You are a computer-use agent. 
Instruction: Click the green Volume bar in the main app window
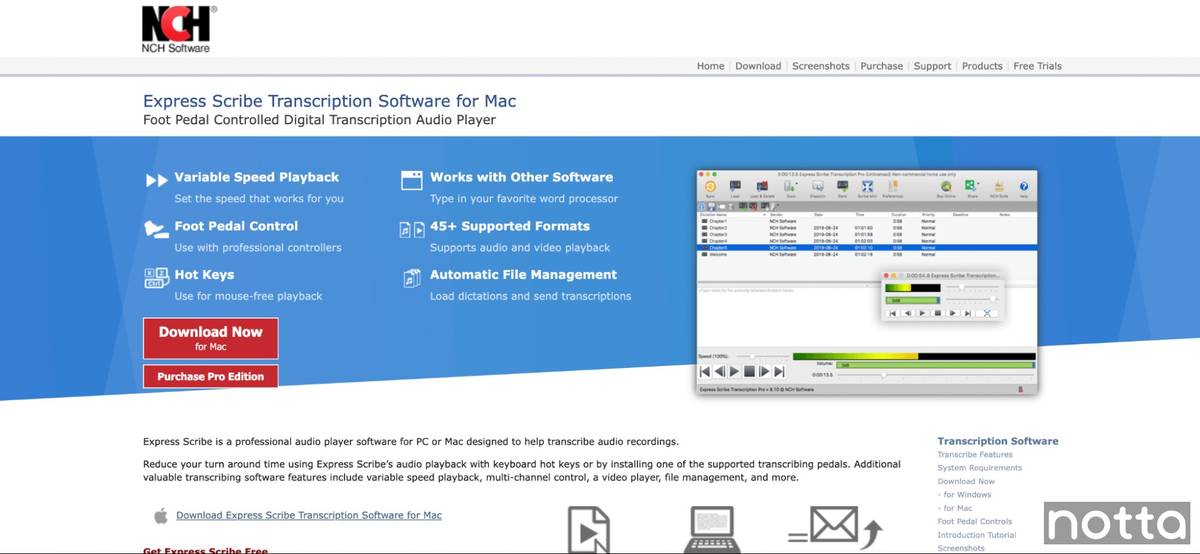click(936, 365)
